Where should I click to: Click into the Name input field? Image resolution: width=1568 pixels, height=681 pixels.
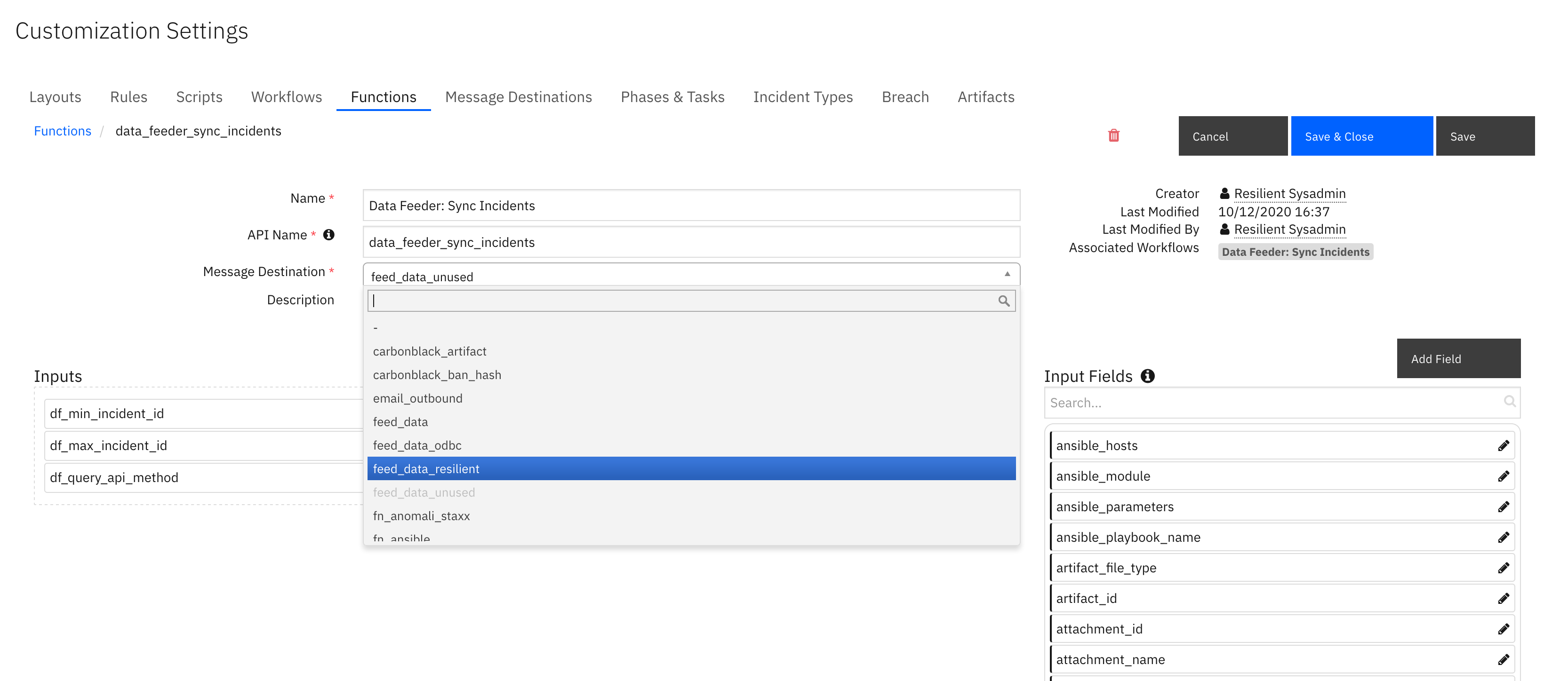tap(691, 205)
